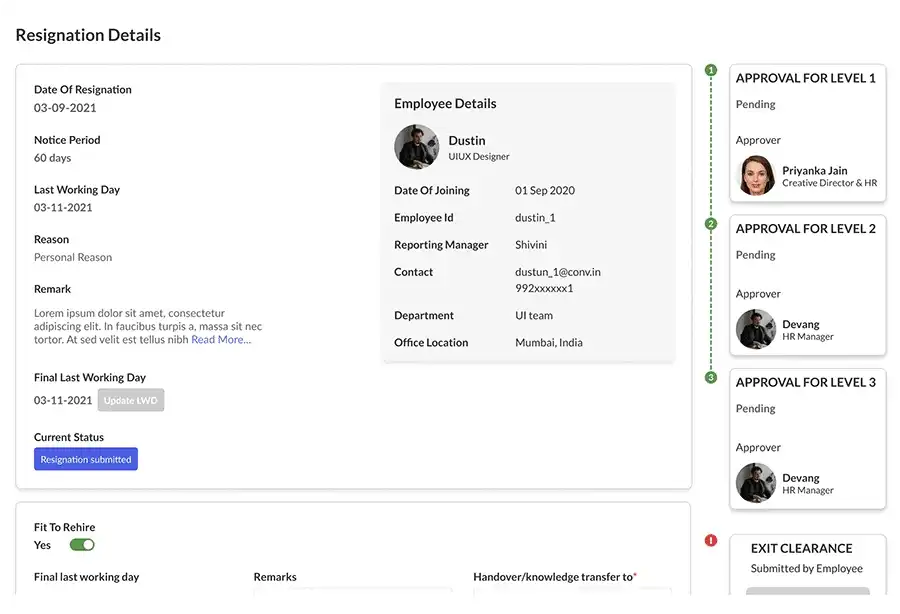
Task: Click the email dustun_1@conv.in
Action: point(558,272)
